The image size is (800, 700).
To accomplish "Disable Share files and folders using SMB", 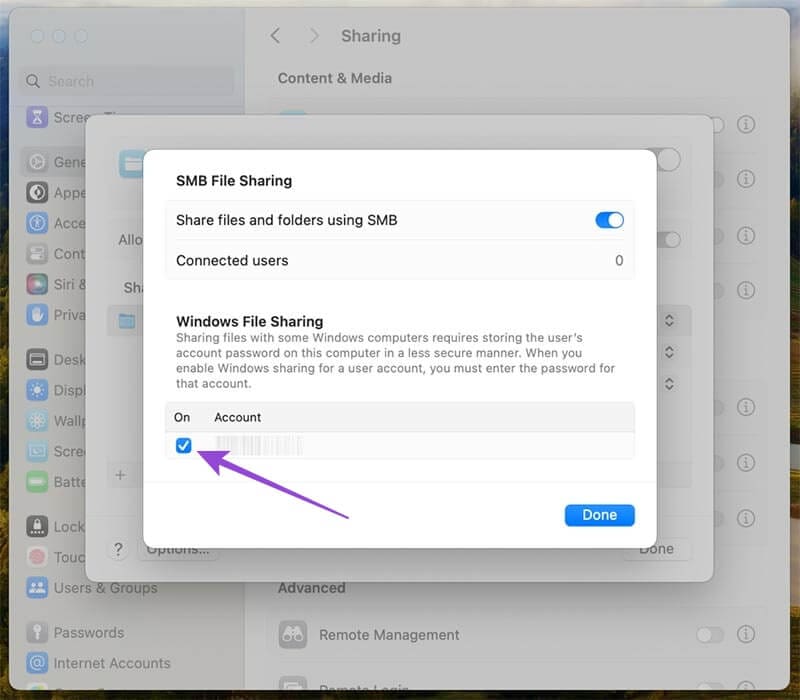I will [608, 220].
